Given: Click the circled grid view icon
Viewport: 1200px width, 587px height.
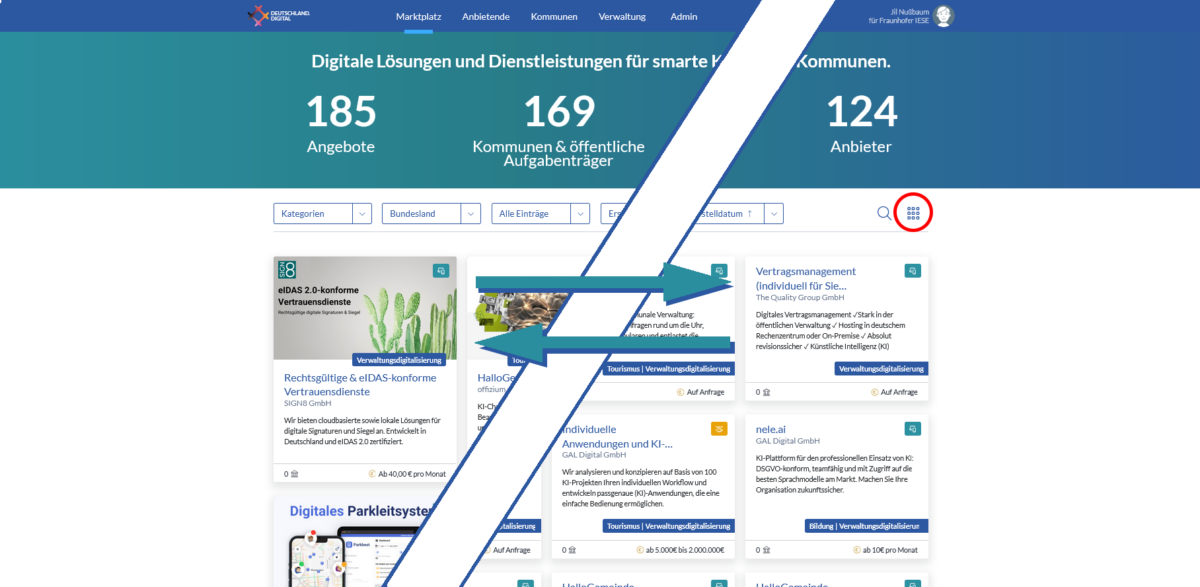Looking at the screenshot, I should pyautogui.click(x=912, y=213).
